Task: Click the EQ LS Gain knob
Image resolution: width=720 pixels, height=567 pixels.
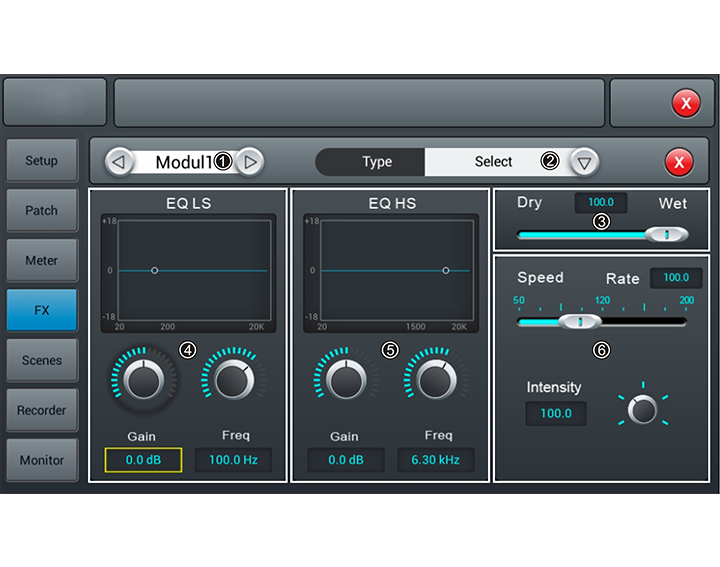Action: click(145, 380)
